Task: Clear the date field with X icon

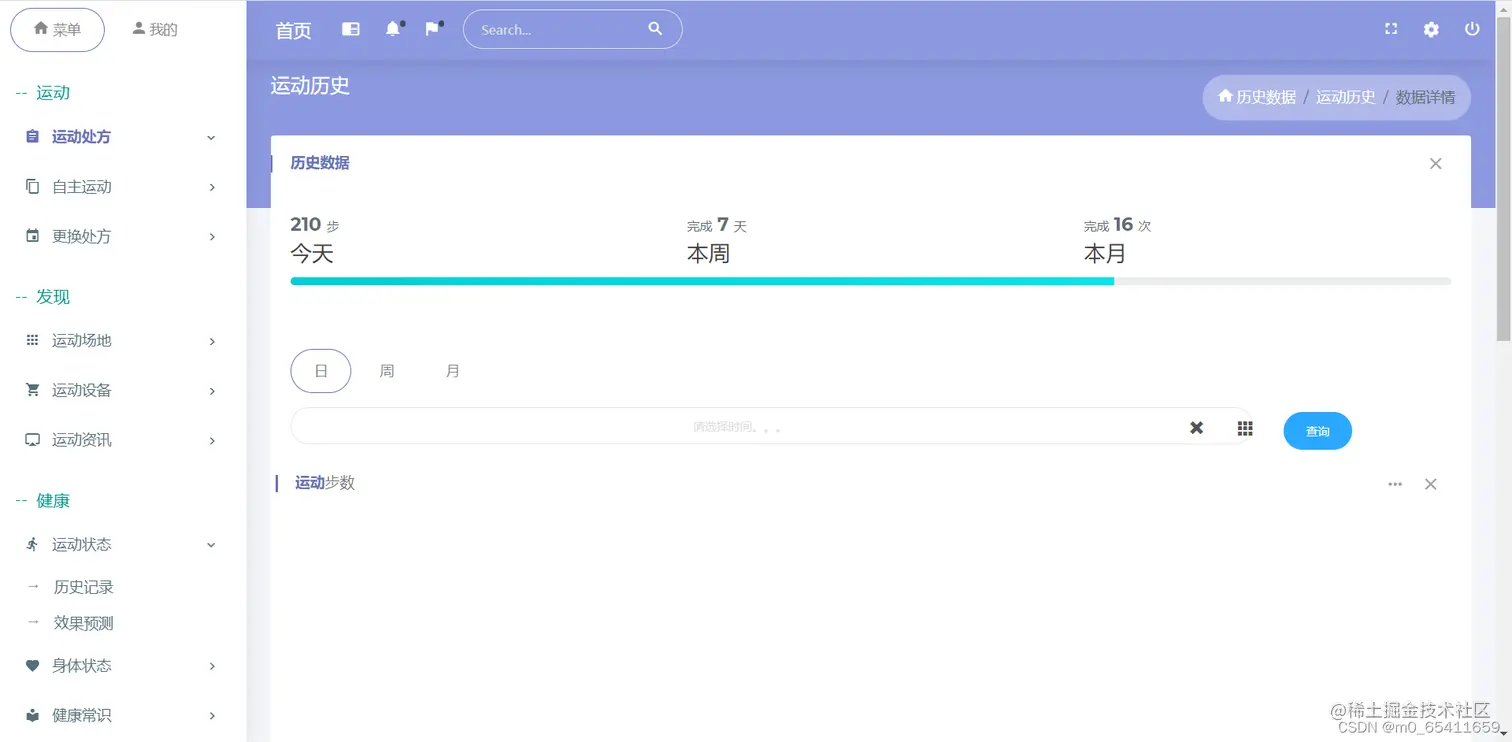Action: 1196,428
